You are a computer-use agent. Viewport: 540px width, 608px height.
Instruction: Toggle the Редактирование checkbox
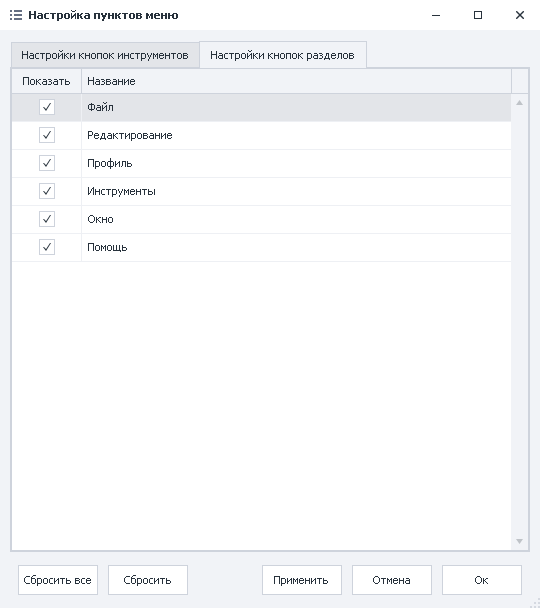(47, 135)
